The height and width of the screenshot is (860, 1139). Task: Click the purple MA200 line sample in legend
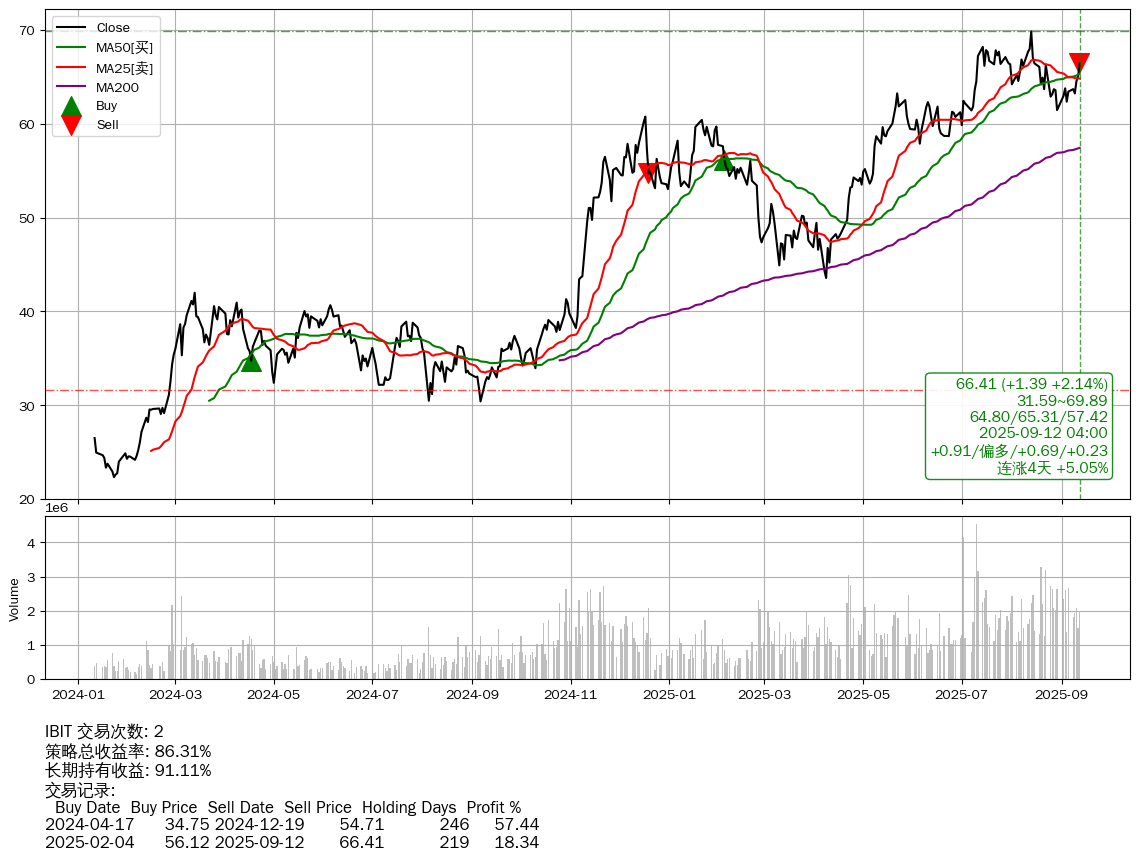(71, 87)
